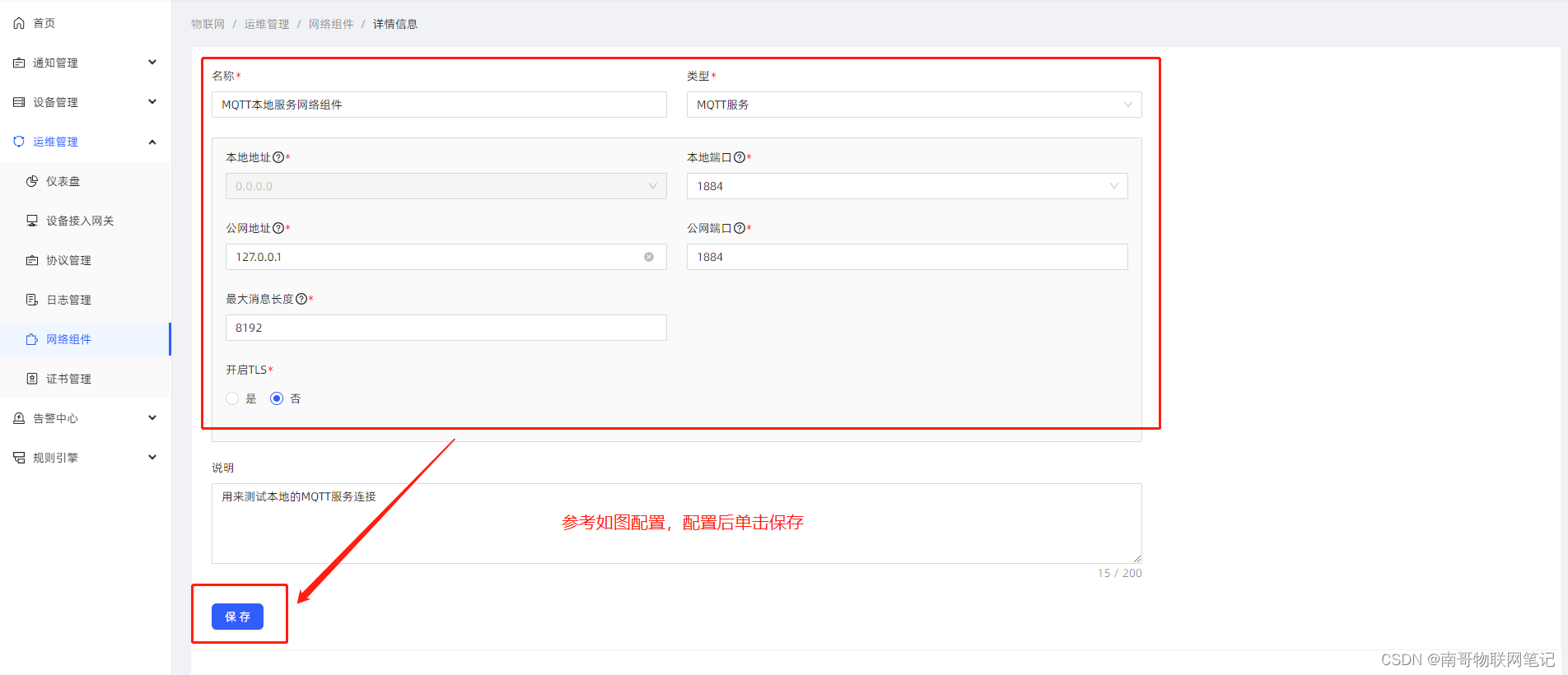1568x675 pixels.
Task: Click the textarea resize handle corner
Action: 1137,559
